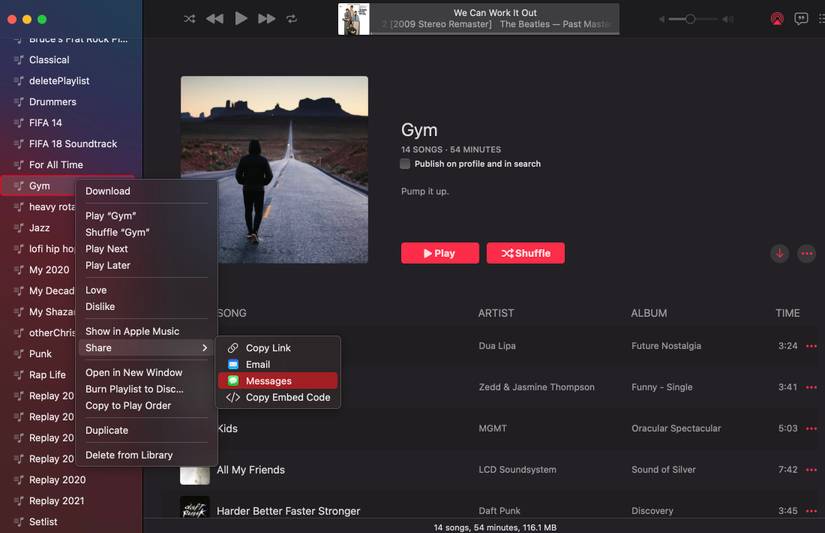The image size is (825, 533).
Task: Sort by ALBUM column header
Action: tap(649, 313)
